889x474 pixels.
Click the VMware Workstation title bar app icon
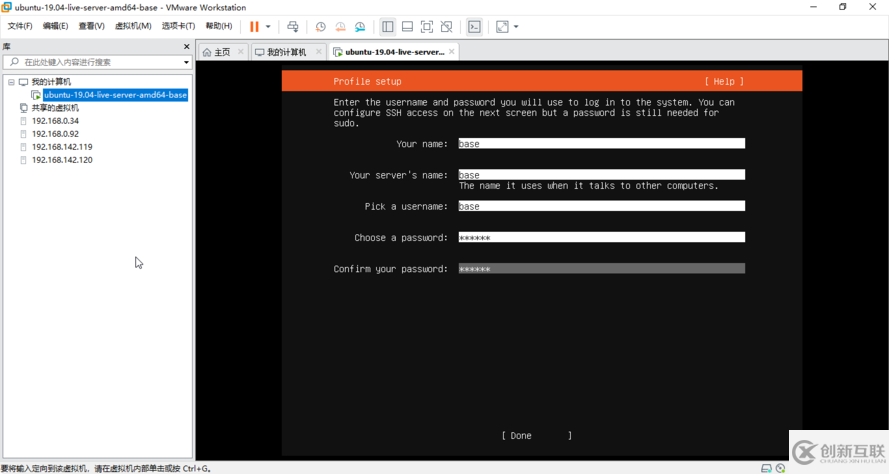[7, 7]
